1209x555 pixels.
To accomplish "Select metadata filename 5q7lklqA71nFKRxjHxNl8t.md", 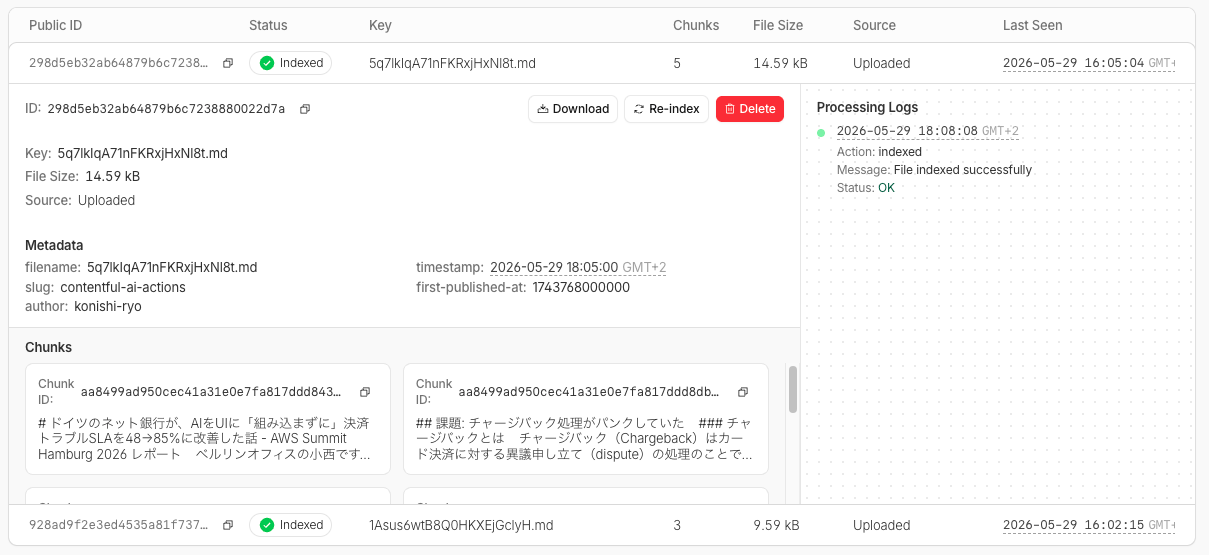I will click(x=172, y=268).
